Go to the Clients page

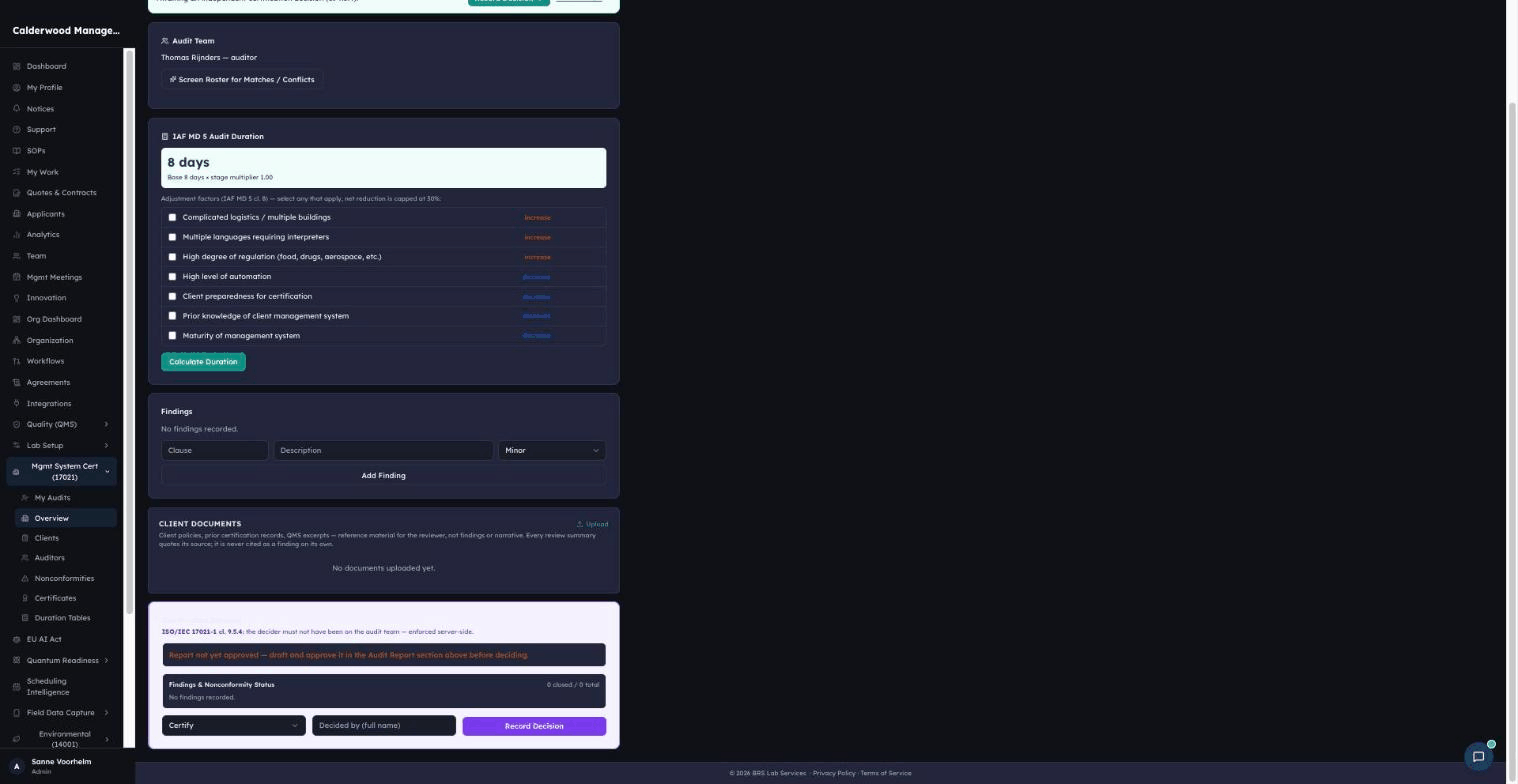pyautogui.click(x=65, y=538)
